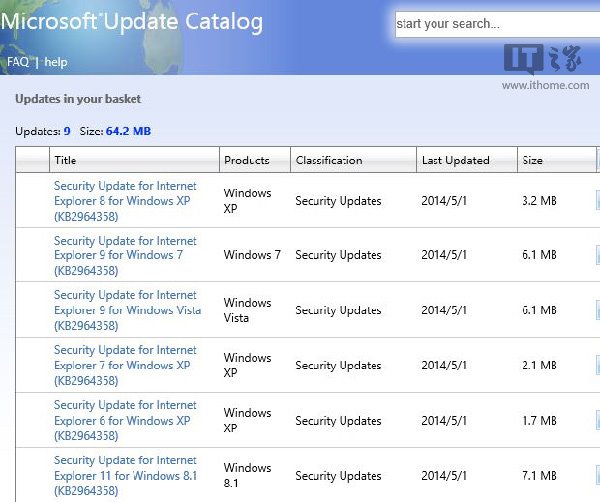The image size is (600, 502).
Task: Select 2014/5/1 date in Windows 8.1 row
Action: [444, 476]
